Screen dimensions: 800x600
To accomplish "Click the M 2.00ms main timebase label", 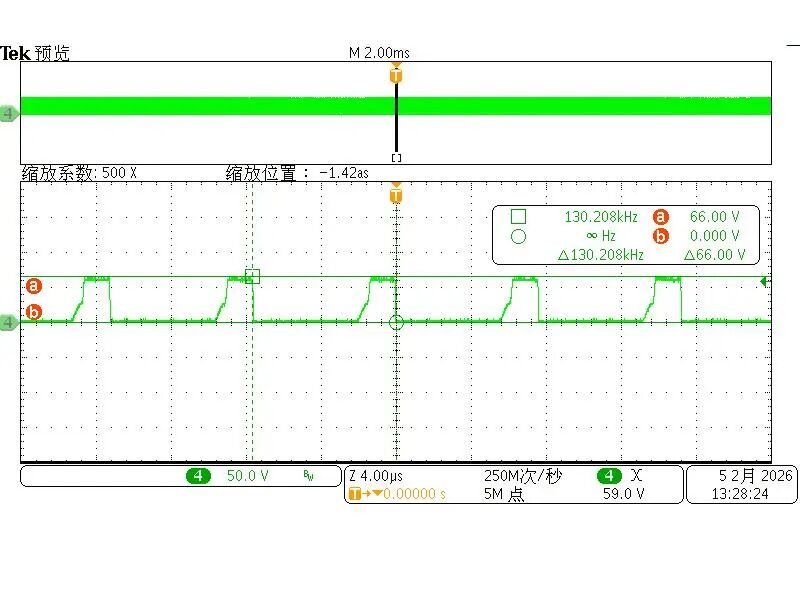I will click(x=379, y=53).
